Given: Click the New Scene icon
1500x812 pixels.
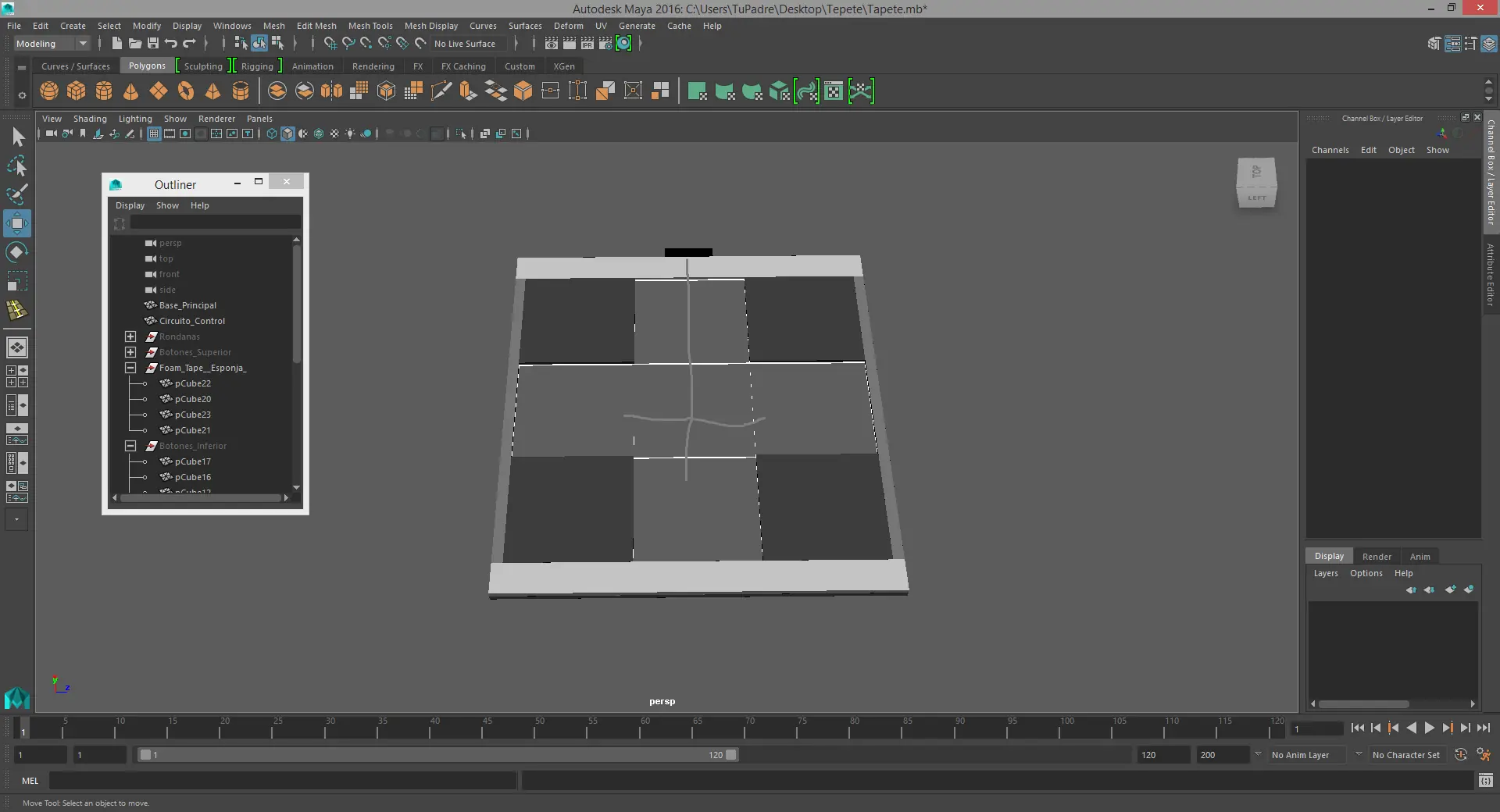Looking at the screenshot, I should tap(117, 44).
